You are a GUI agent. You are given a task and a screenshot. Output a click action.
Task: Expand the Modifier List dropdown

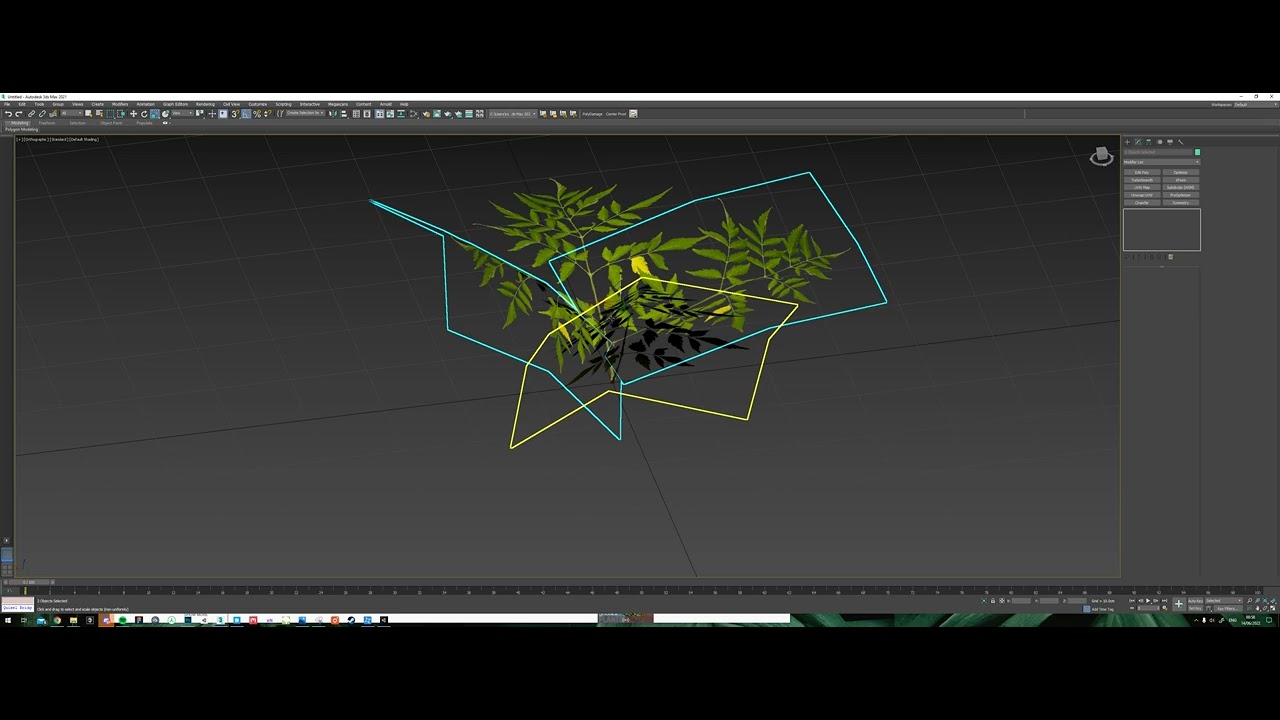coord(1162,162)
